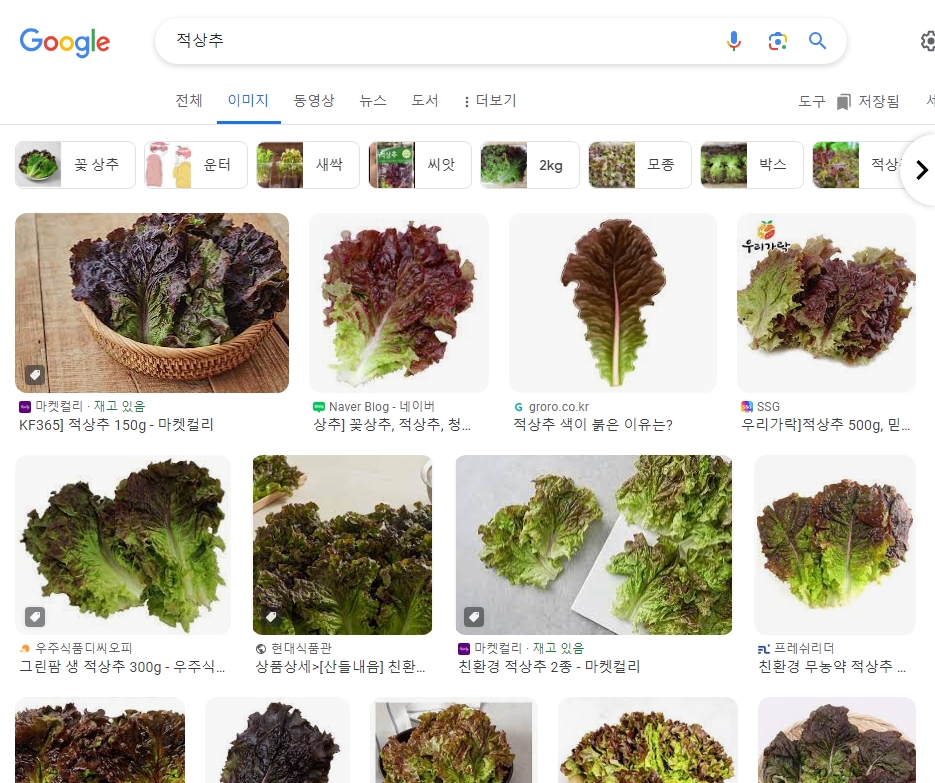Image resolution: width=935 pixels, height=783 pixels.
Task: Start a voice search with the microphone icon
Action: point(734,41)
